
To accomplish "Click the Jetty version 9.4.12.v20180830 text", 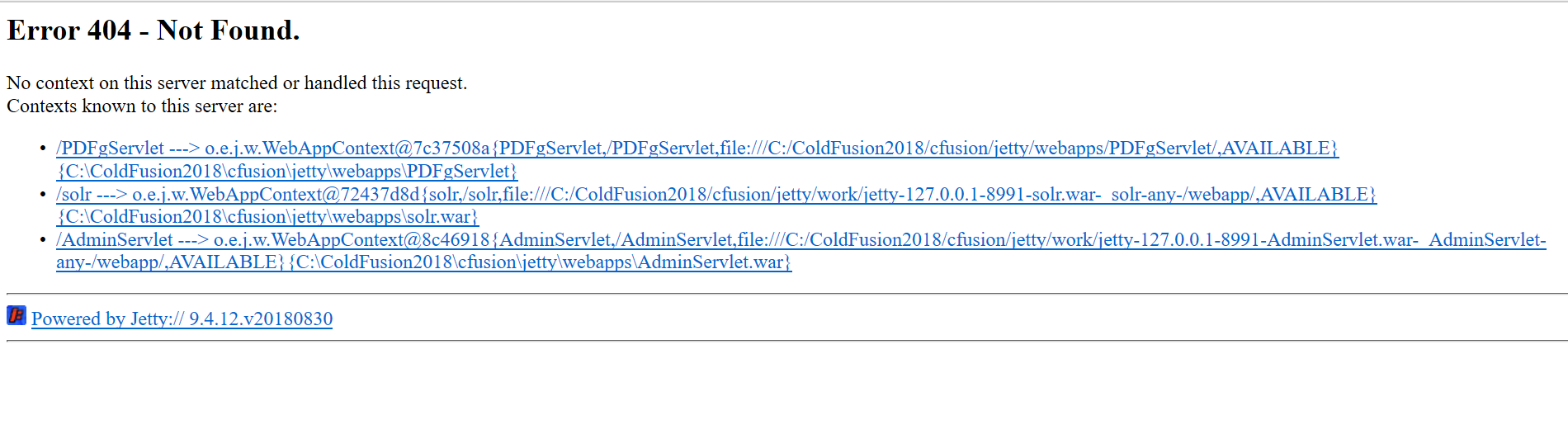I will pyautogui.click(x=261, y=319).
